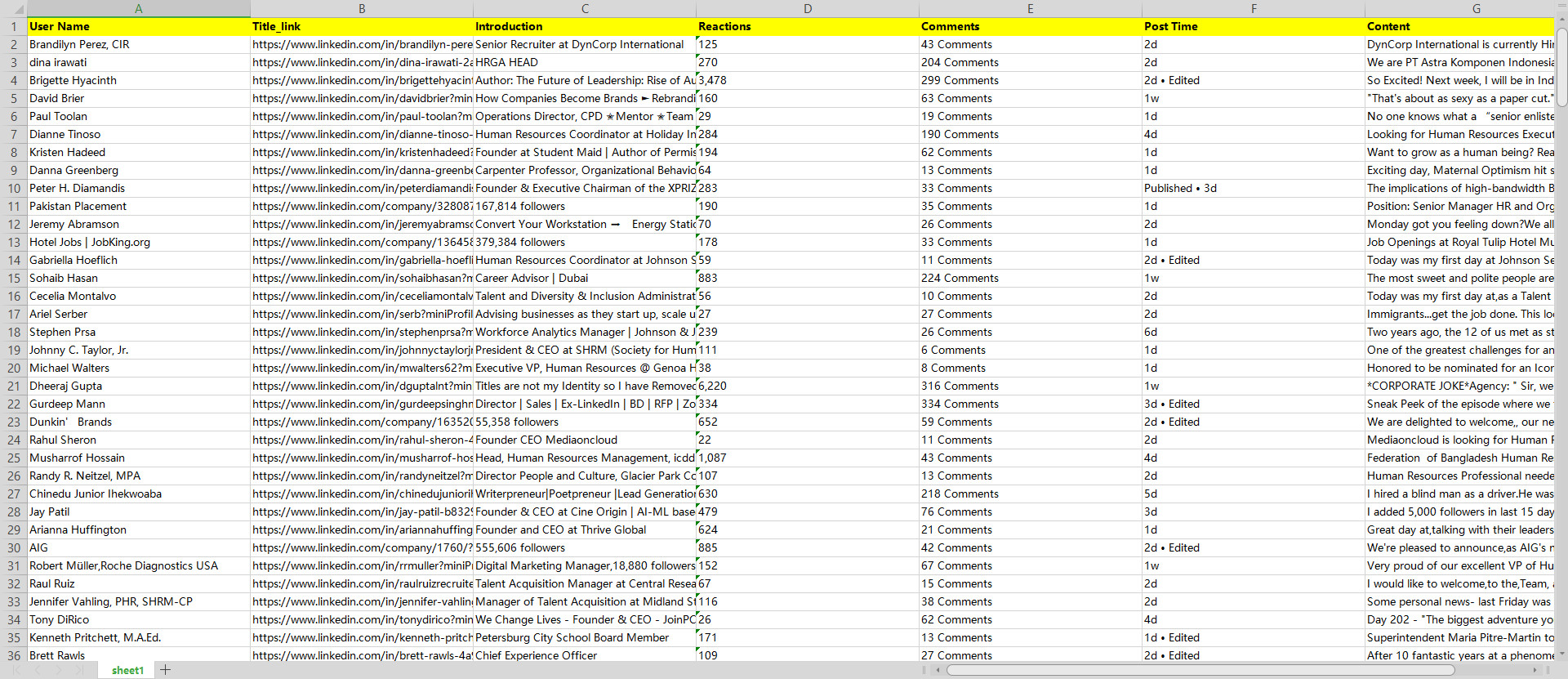
Task: Click the vertical scrollbar thumb
Action: (x=1561, y=65)
